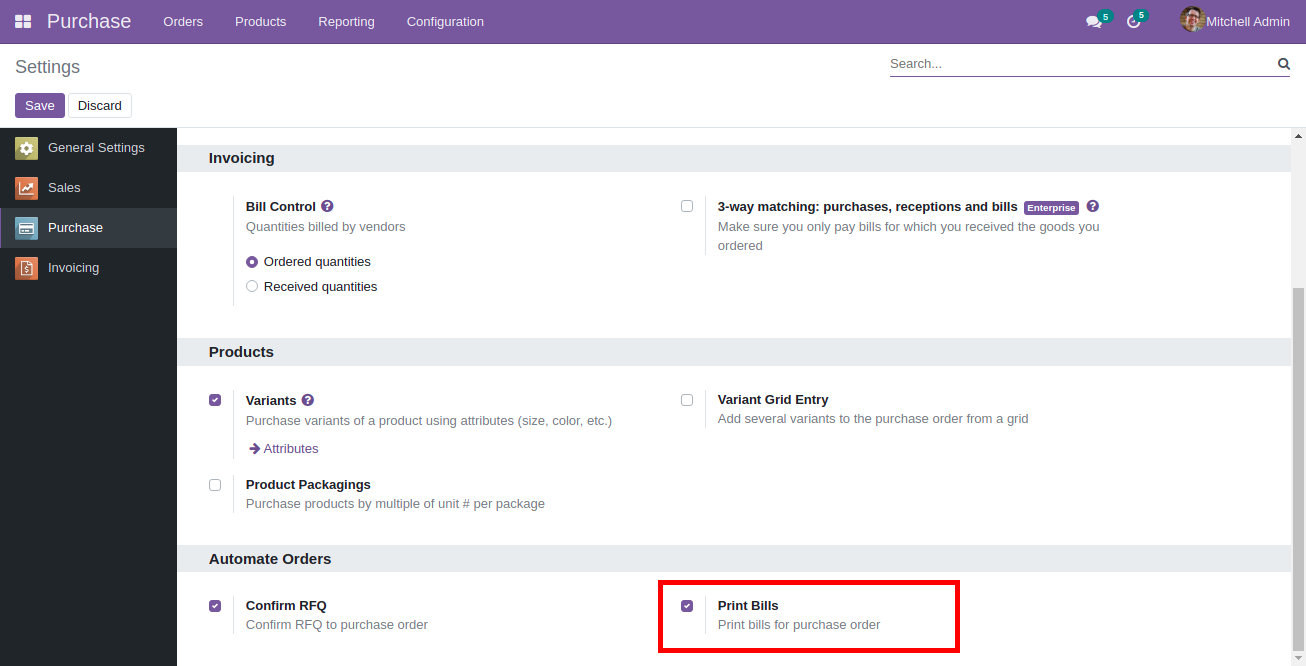
Task: Follow the Attributes link
Action: 290,449
